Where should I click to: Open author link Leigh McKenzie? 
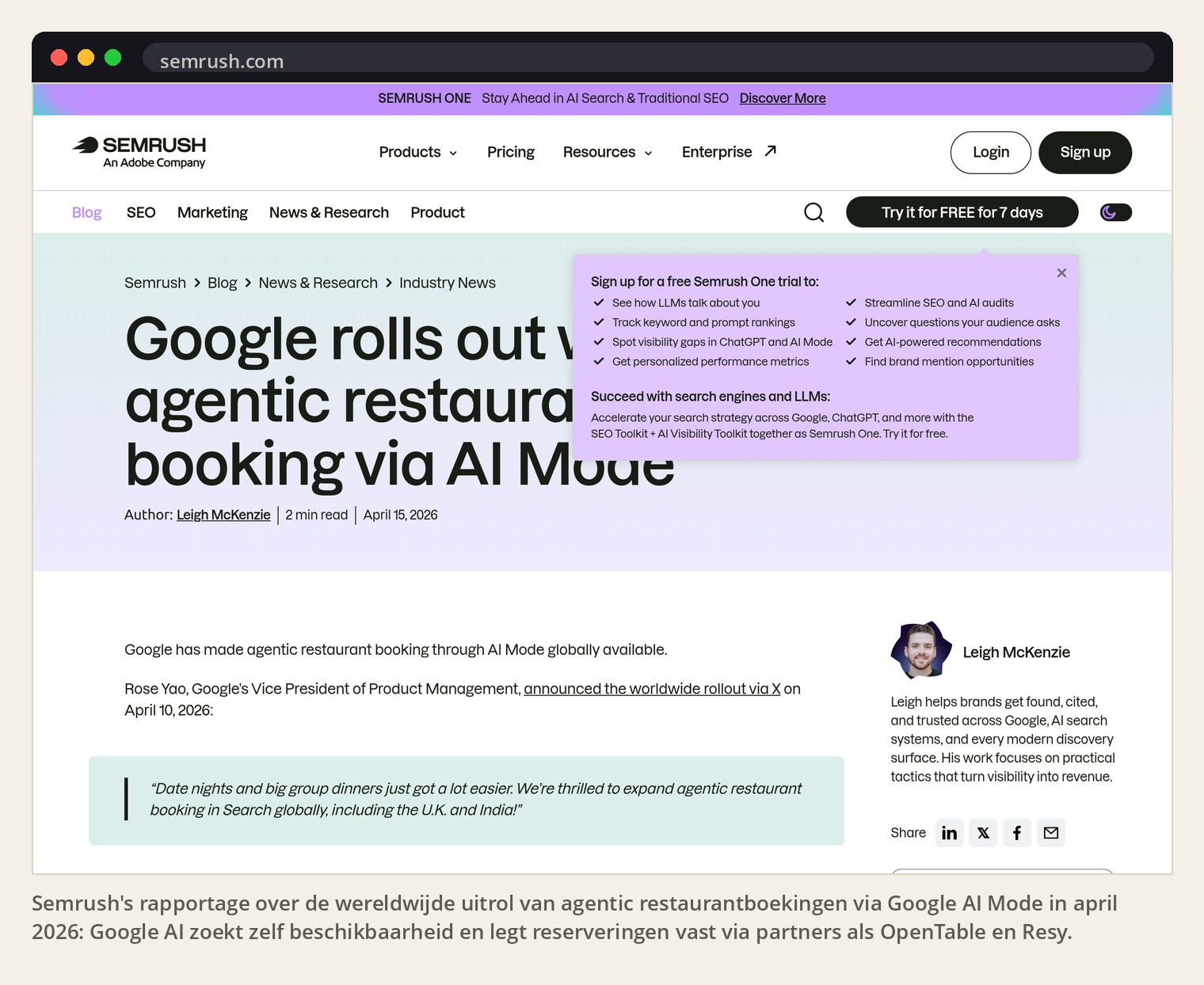[x=223, y=515]
